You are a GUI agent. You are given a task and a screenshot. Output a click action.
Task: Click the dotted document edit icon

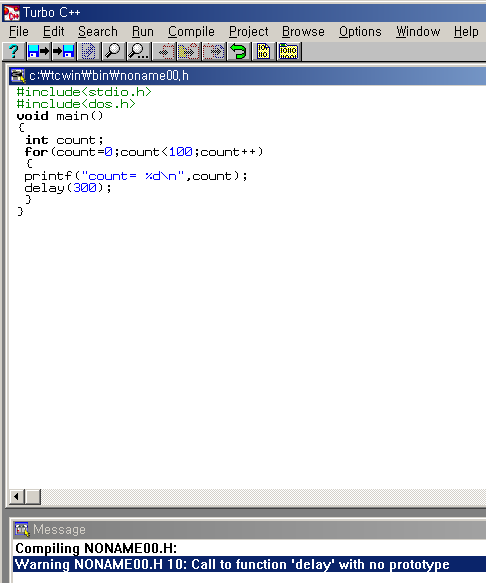88,51
